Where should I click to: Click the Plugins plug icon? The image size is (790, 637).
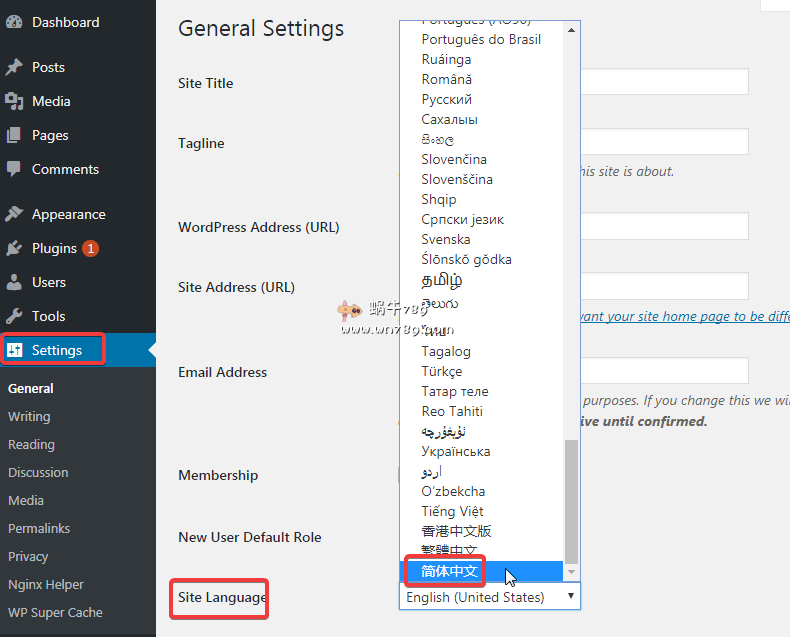coord(15,248)
